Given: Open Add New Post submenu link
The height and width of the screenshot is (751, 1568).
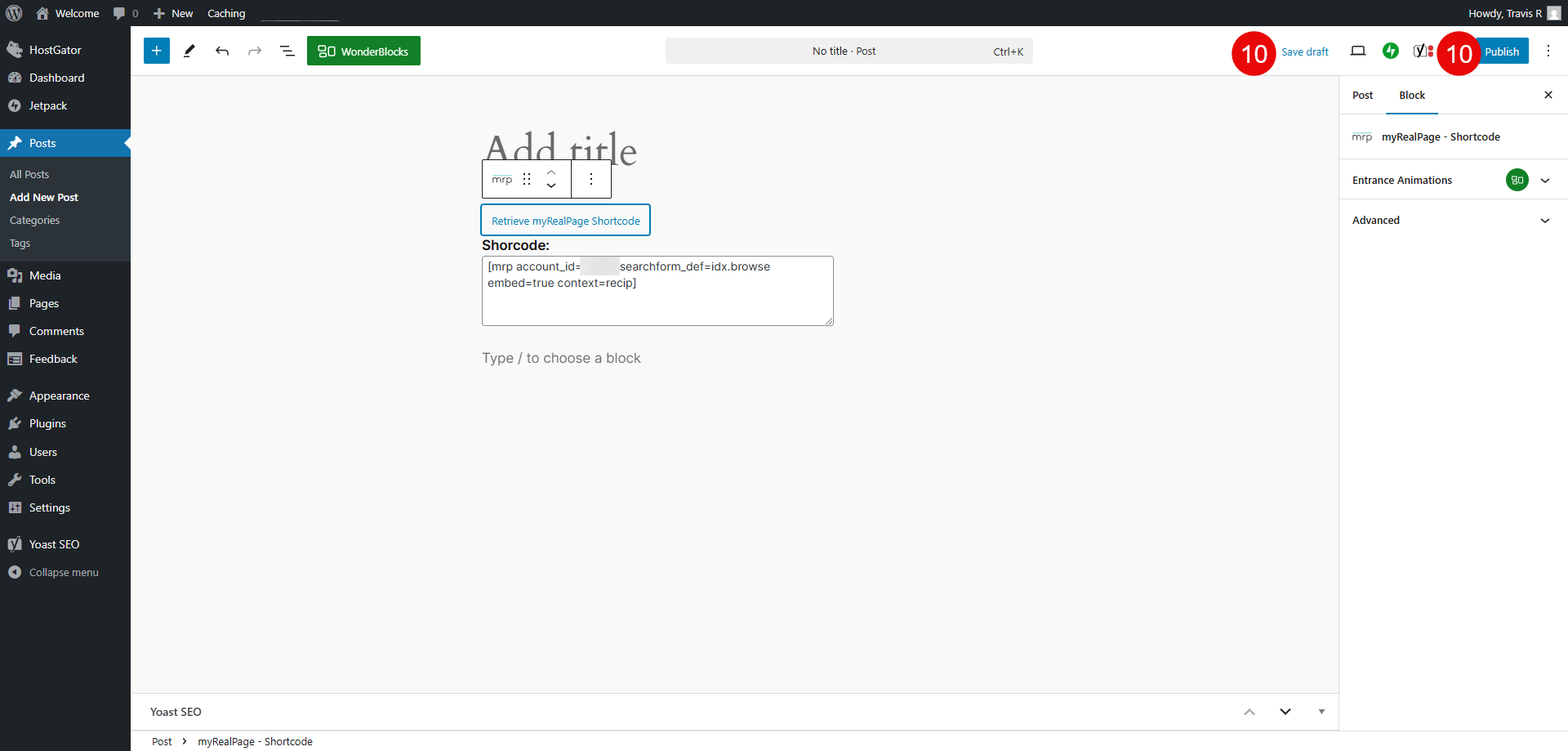Looking at the screenshot, I should [44, 197].
